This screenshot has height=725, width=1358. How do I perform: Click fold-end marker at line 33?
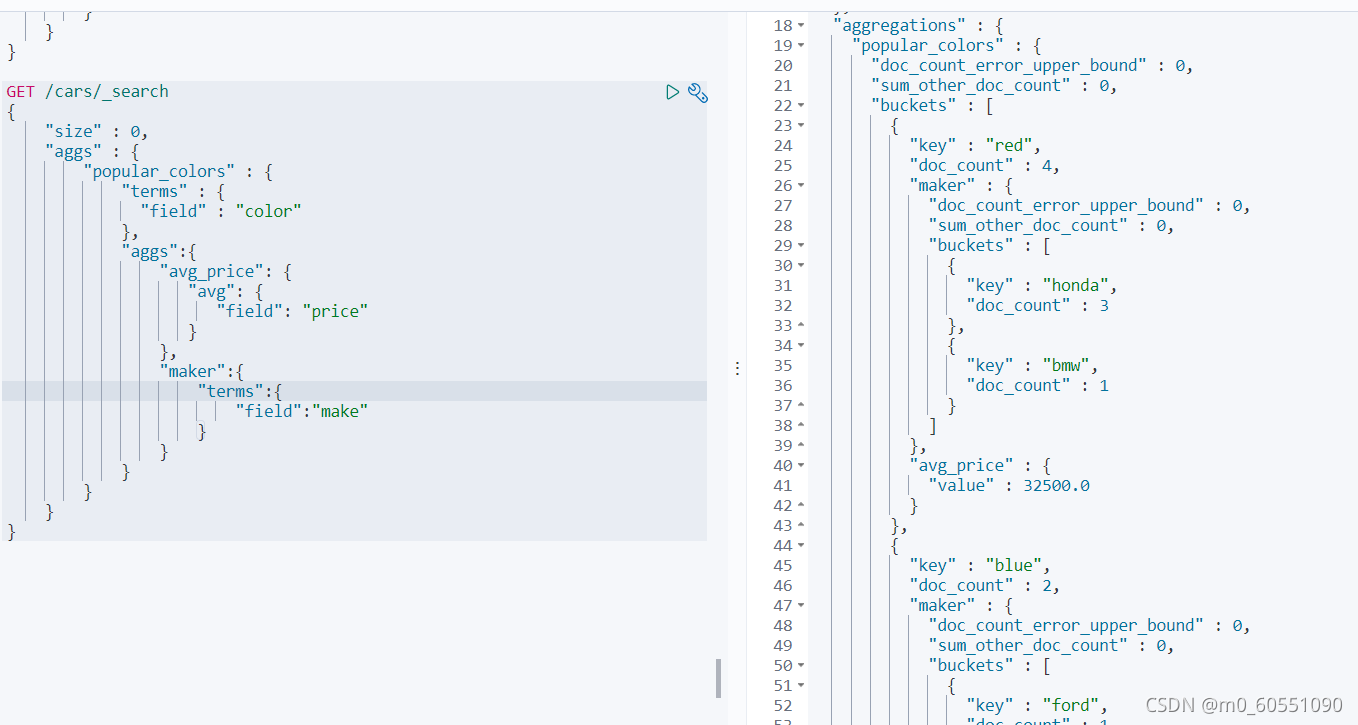[x=803, y=325]
